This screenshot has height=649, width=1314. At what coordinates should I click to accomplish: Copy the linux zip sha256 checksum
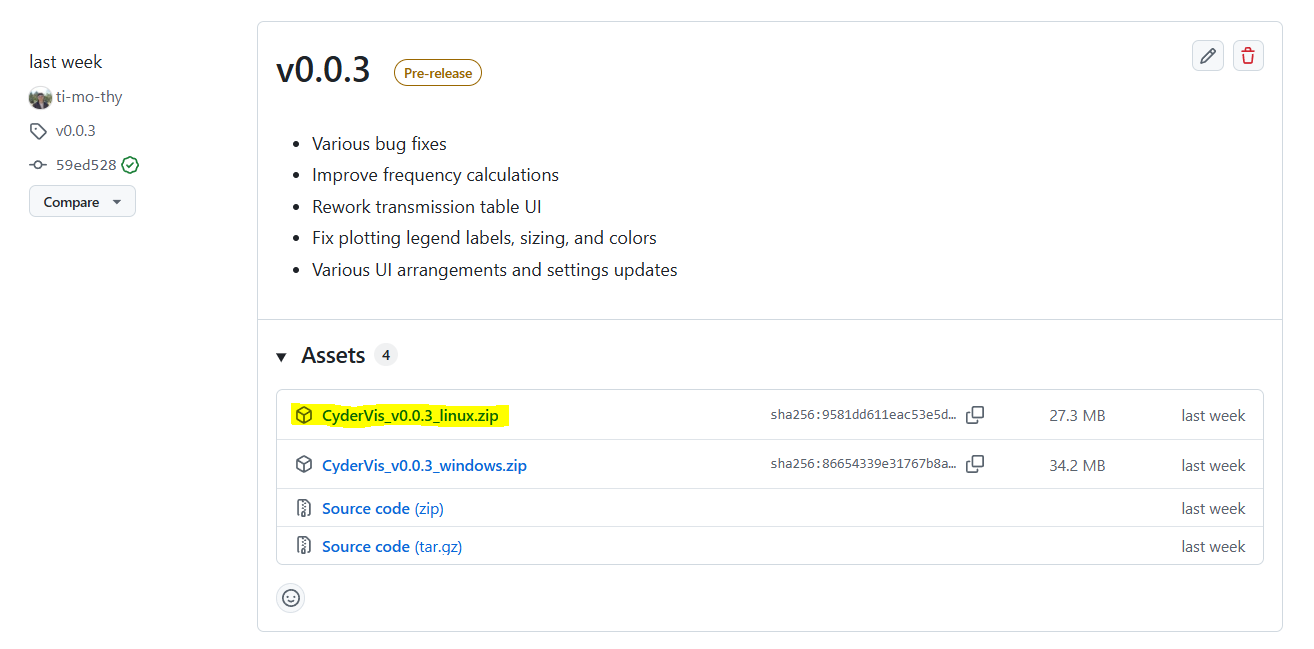click(975, 415)
